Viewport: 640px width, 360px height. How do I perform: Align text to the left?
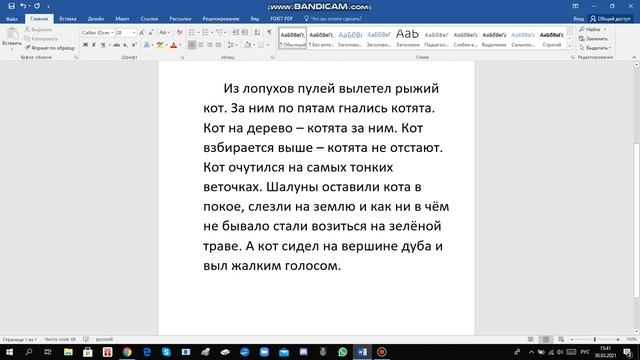[x=191, y=45]
